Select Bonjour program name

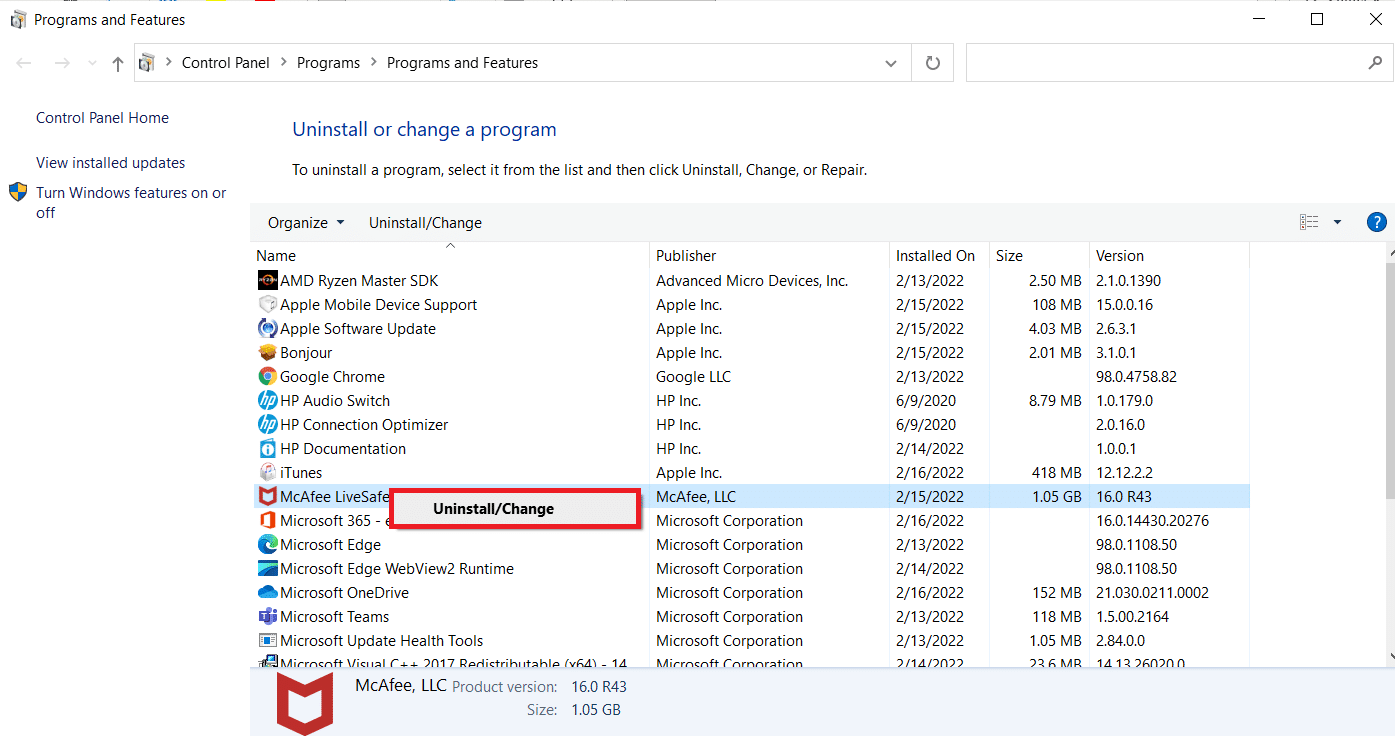306,353
